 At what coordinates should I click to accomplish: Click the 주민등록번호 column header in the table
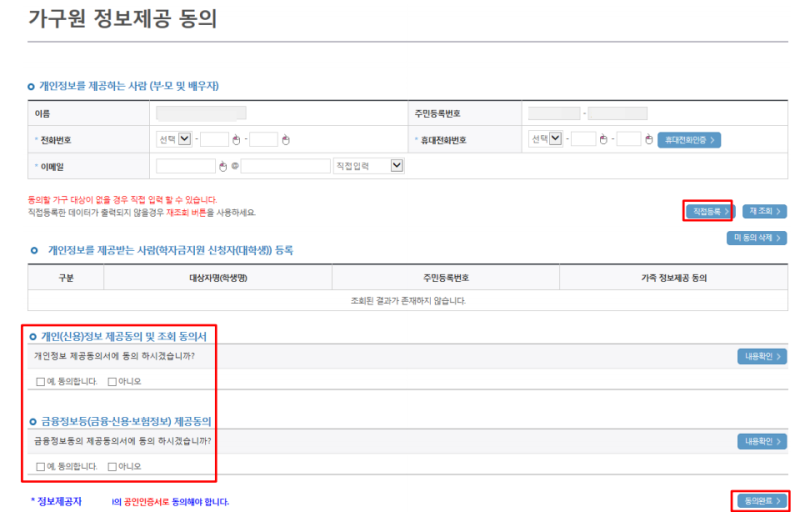pos(446,278)
